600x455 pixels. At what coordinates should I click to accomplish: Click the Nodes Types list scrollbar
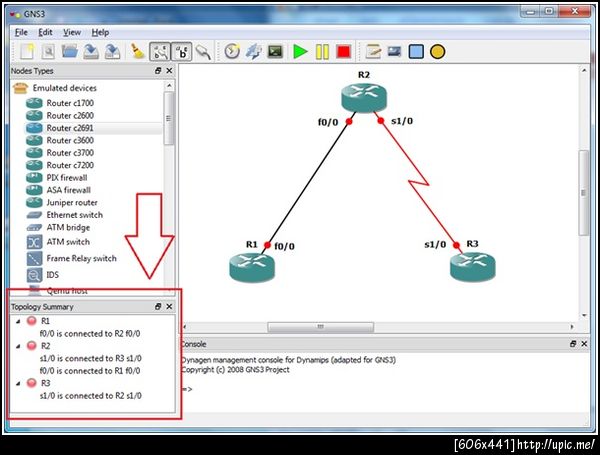169,119
